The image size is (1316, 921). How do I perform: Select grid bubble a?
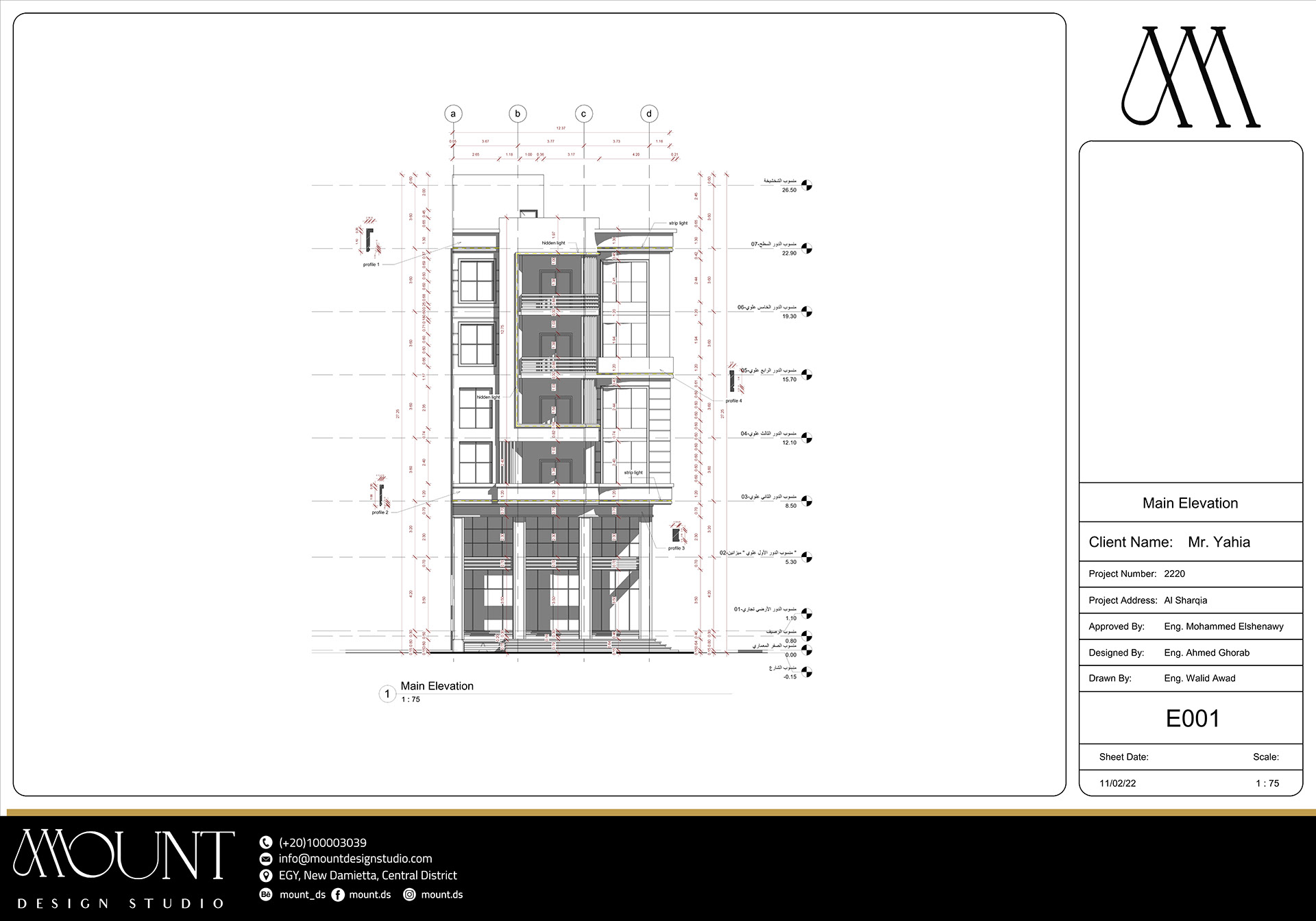pos(453,114)
